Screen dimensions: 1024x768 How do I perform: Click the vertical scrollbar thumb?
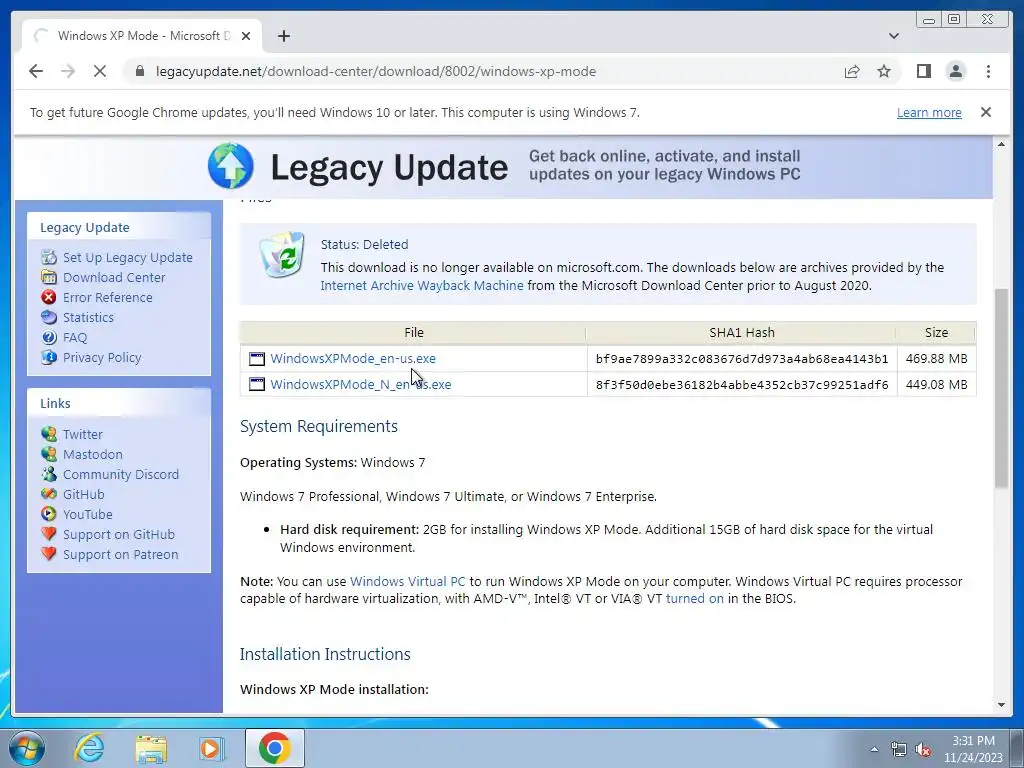coord(1001,388)
